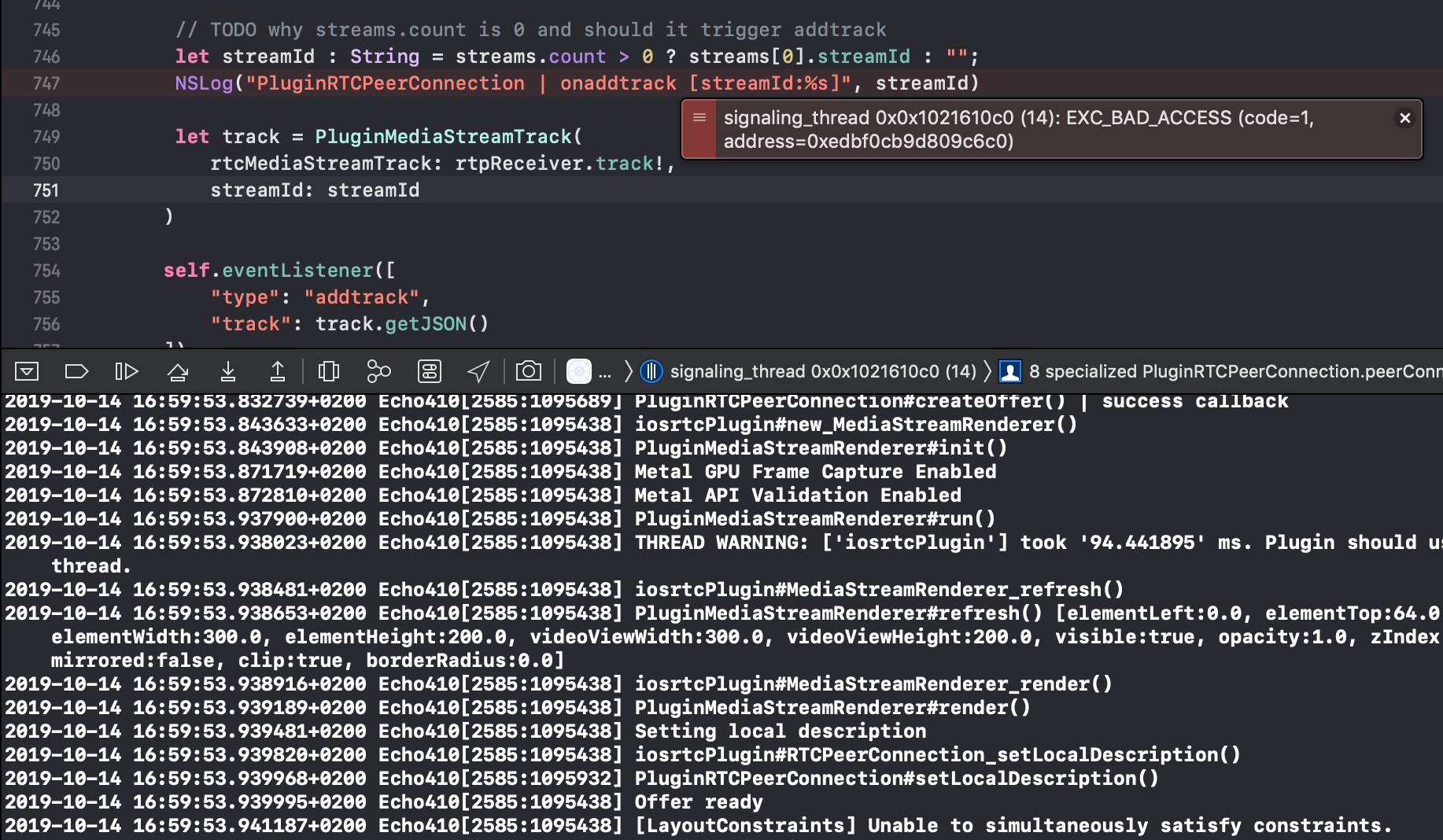Screen dimensions: 1443x840
Task: Click rtpReceiver.track! on line 750
Action: coord(561,164)
